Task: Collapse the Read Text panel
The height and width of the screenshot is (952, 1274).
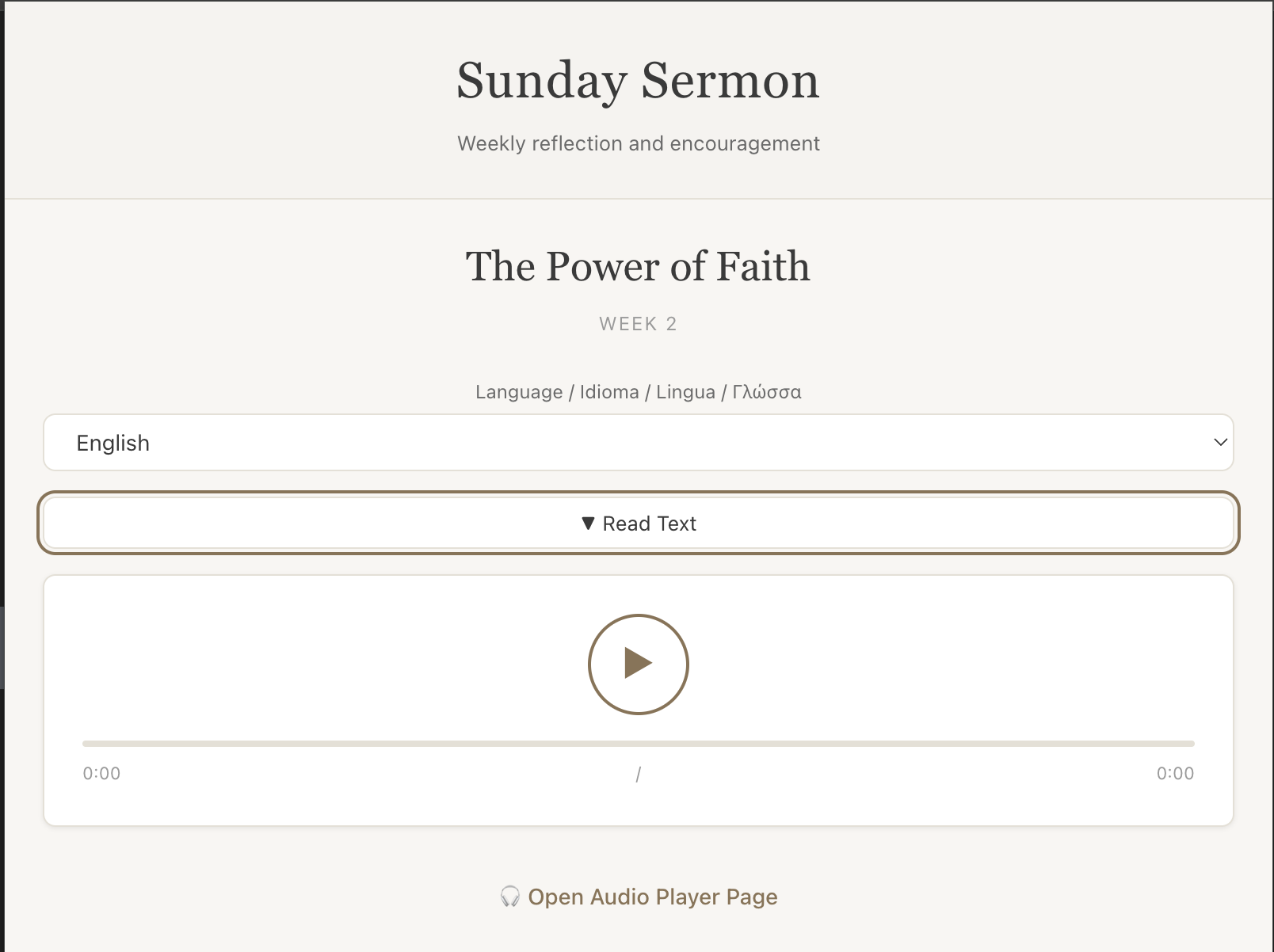Action: (x=637, y=523)
